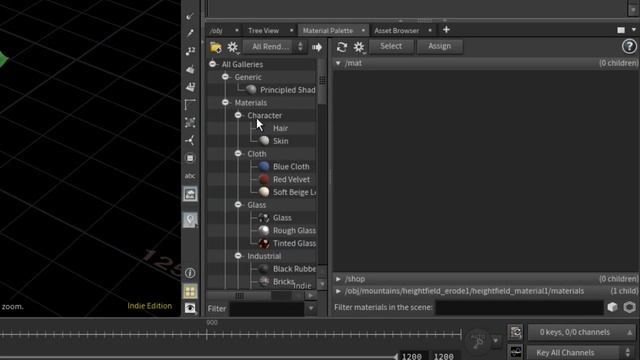
Task: Refresh the scene materials list
Action: pos(342,47)
